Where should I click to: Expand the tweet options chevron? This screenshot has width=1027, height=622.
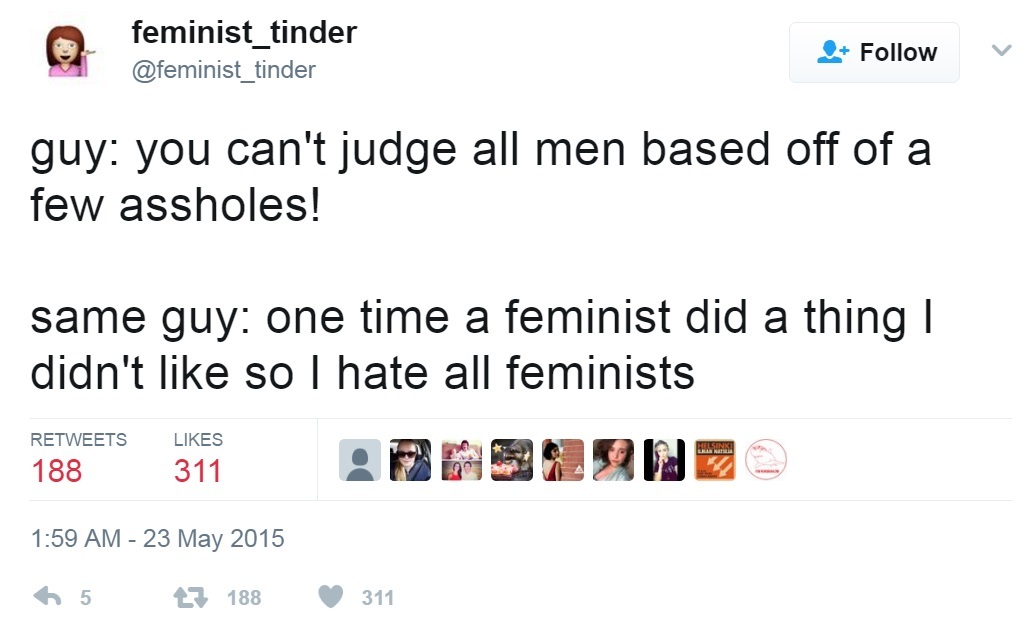(x=1001, y=50)
